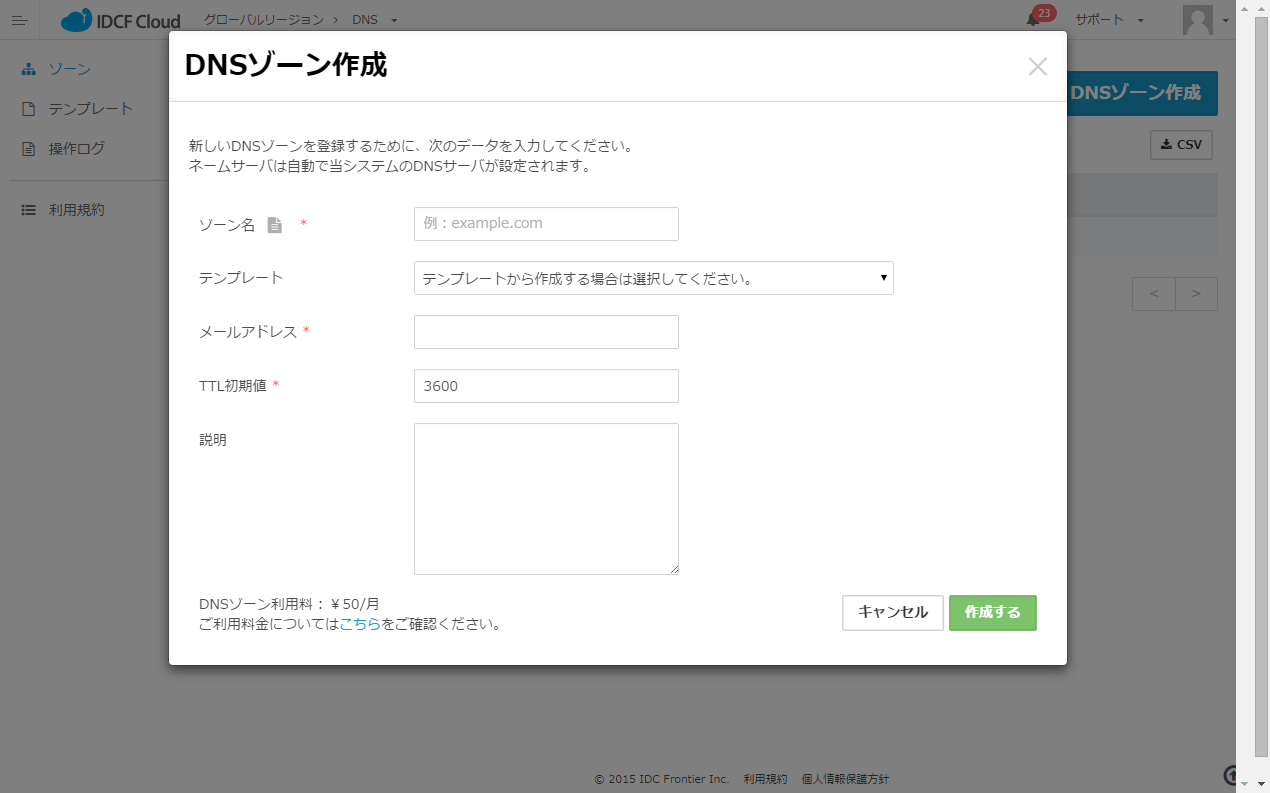Click the ゾーン名 input field

click(546, 224)
